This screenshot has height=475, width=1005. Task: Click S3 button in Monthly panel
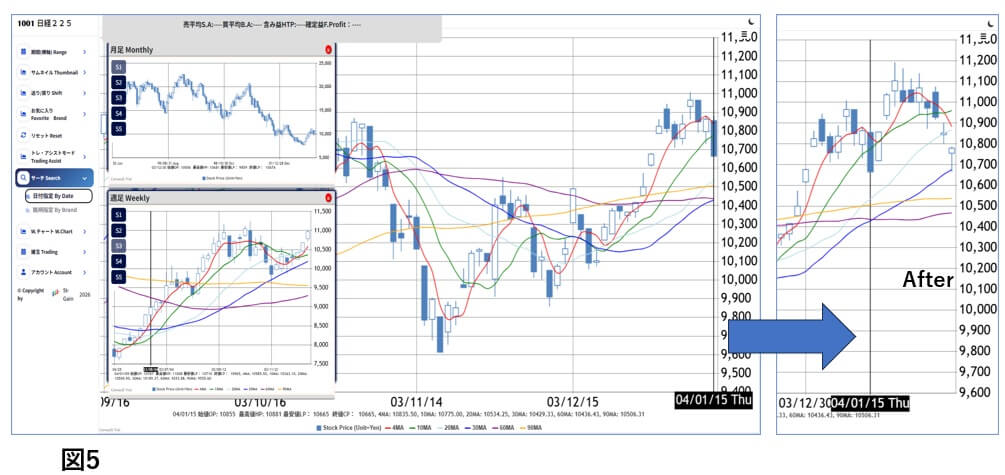click(118, 97)
